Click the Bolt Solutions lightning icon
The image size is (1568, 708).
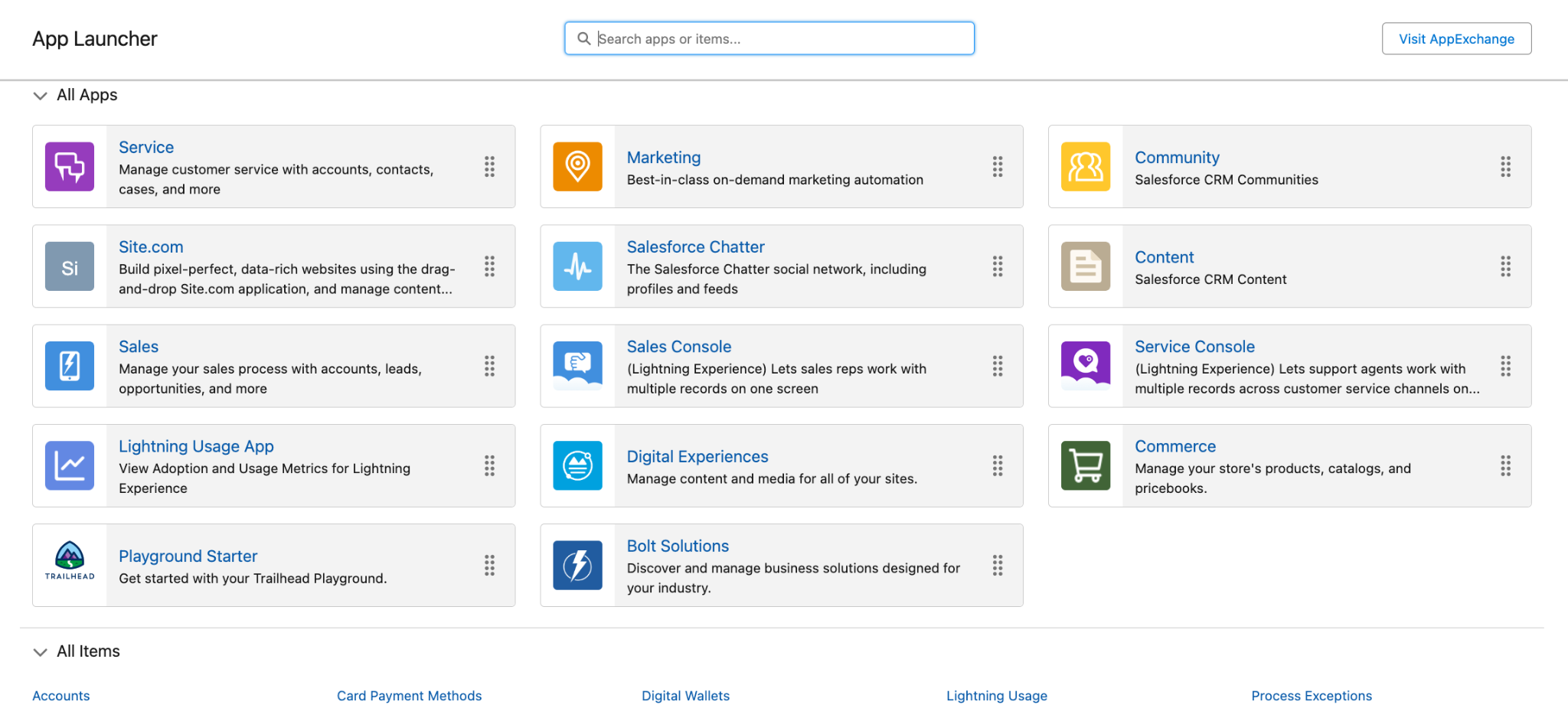(x=577, y=565)
